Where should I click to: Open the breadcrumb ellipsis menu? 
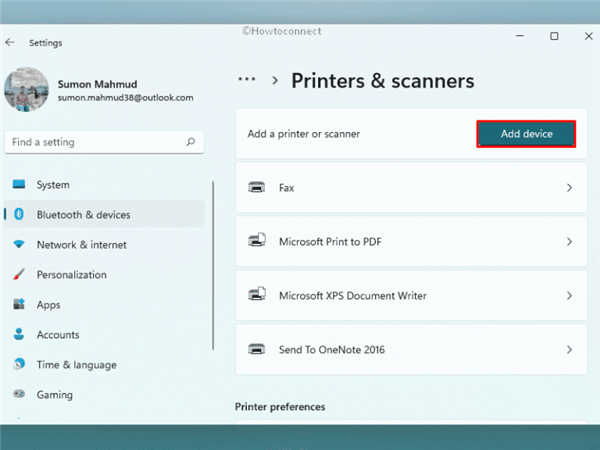(x=246, y=80)
